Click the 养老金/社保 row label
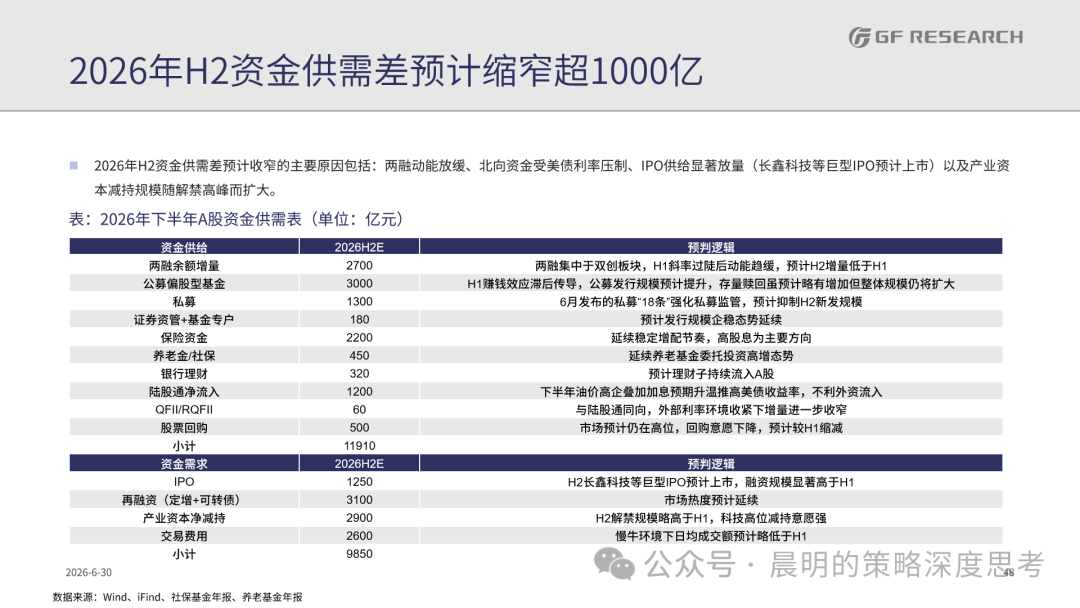Image resolution: width=1080 pixels, height=608 pixels. point(184,355)
